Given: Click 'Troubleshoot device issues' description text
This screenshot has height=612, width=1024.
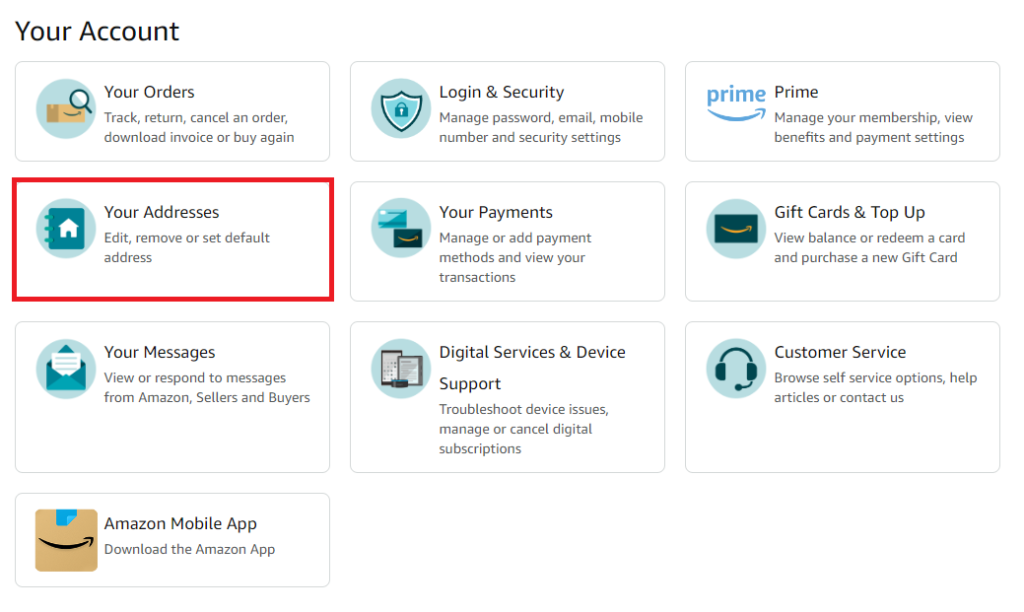Looking at the screenshot, I should click(523, 429).
